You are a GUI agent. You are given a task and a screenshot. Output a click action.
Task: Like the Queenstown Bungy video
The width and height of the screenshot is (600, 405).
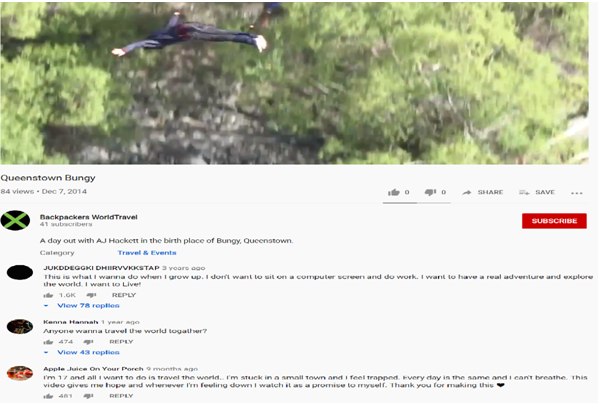[x=393, y=192]
